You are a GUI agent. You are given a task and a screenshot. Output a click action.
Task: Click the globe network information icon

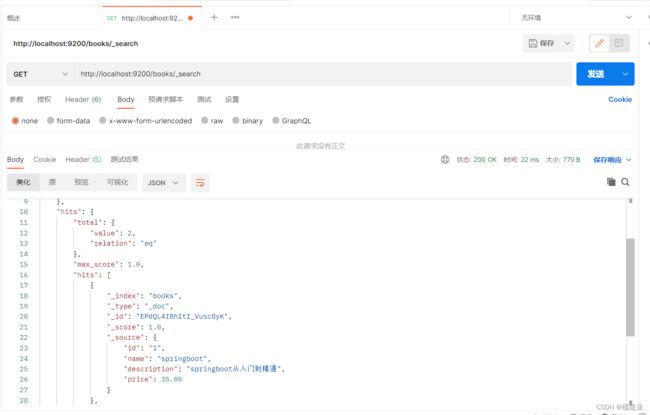pos(445,160)
